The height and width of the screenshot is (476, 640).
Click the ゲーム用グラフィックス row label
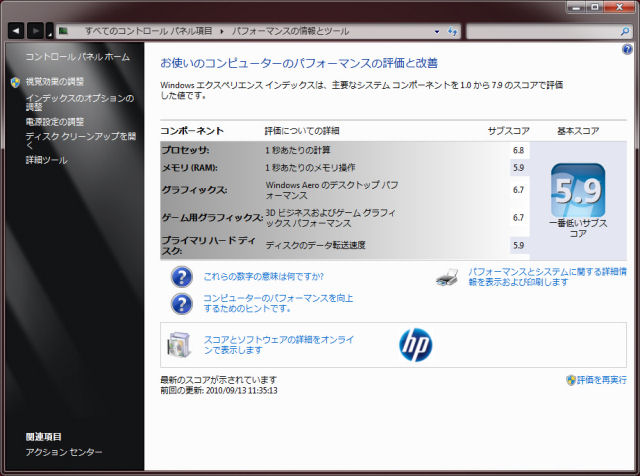click(x=212, y=218)
